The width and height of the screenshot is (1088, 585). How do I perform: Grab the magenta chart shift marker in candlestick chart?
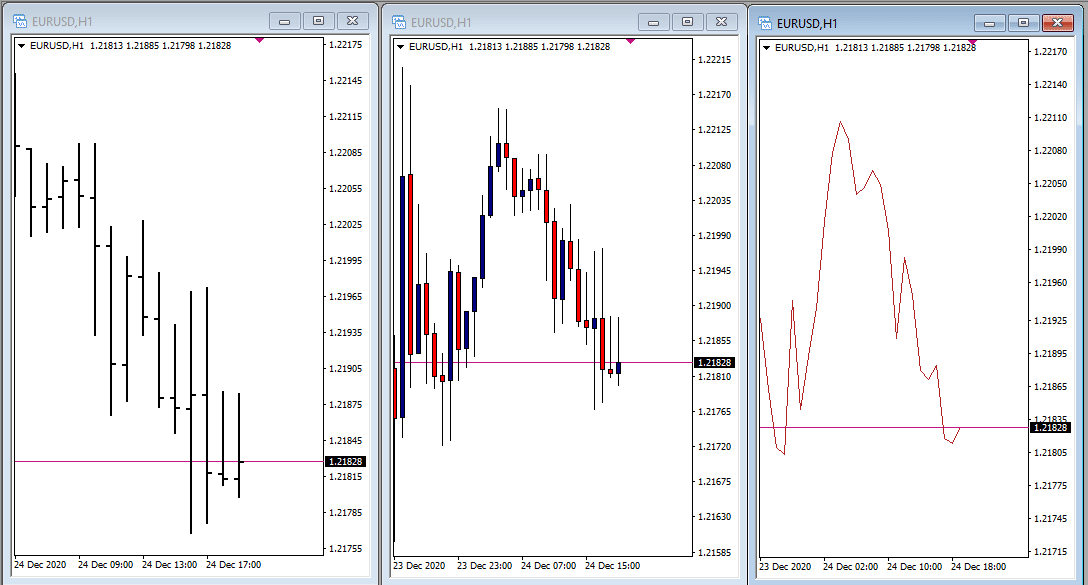630,42
